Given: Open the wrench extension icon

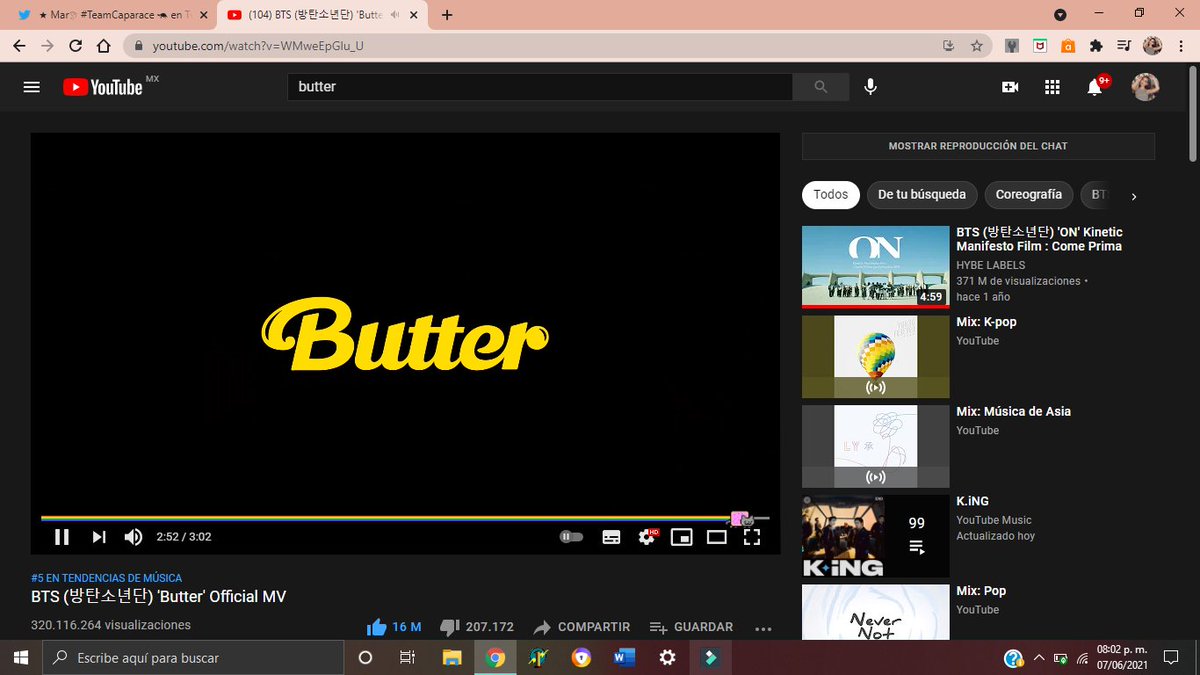Looking at the screenshot, I should click(x=1012, y=46).
